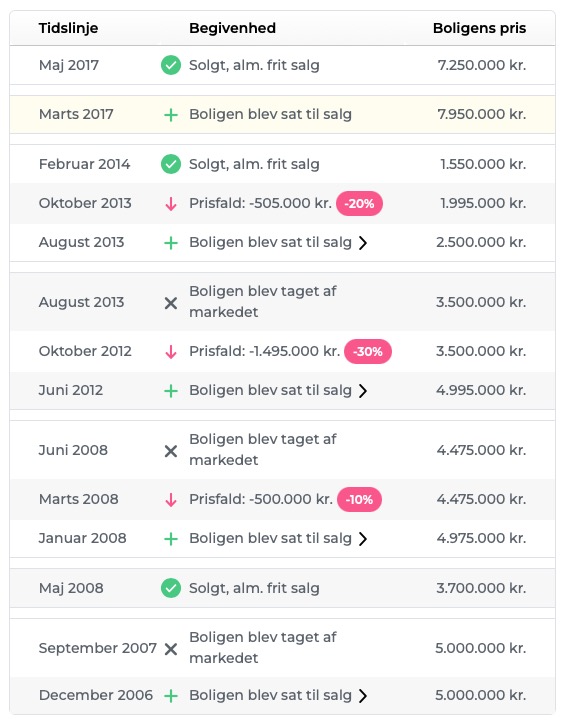Click the -20% price drop badge
Screen dimensions: 566x722
tap(359, 204)
